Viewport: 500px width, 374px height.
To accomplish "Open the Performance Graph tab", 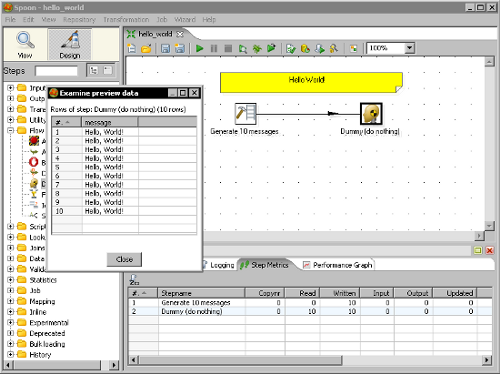I will coord(338,265).
